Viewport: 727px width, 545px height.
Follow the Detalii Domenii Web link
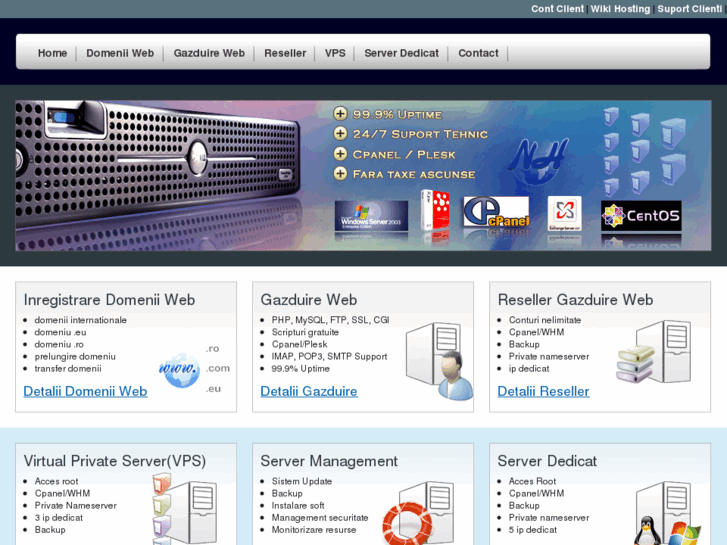coord(85,391)
